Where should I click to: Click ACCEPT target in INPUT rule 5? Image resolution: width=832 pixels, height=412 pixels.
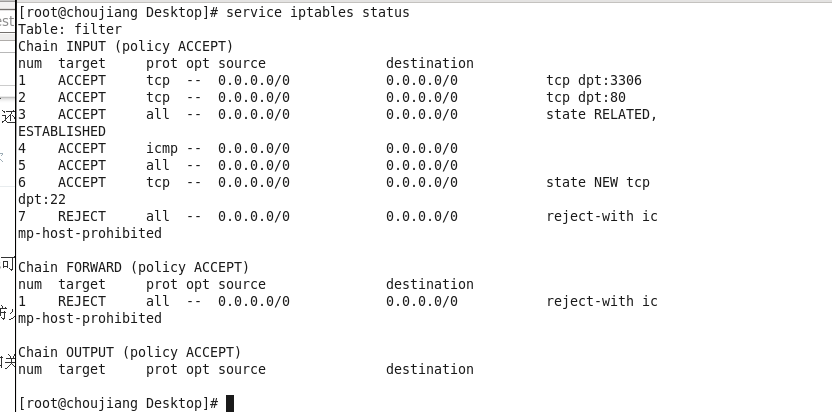(82, 165)
